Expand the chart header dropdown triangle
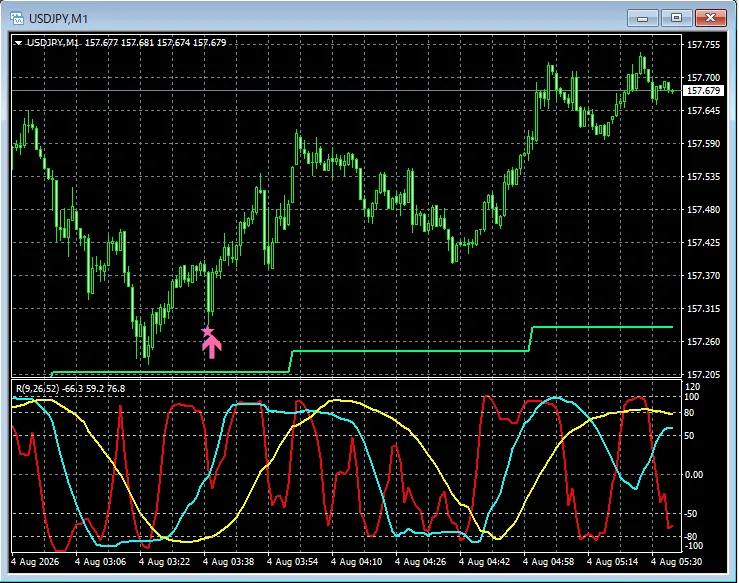The height and width of the screenshot is (583, 739). point(18,43)
